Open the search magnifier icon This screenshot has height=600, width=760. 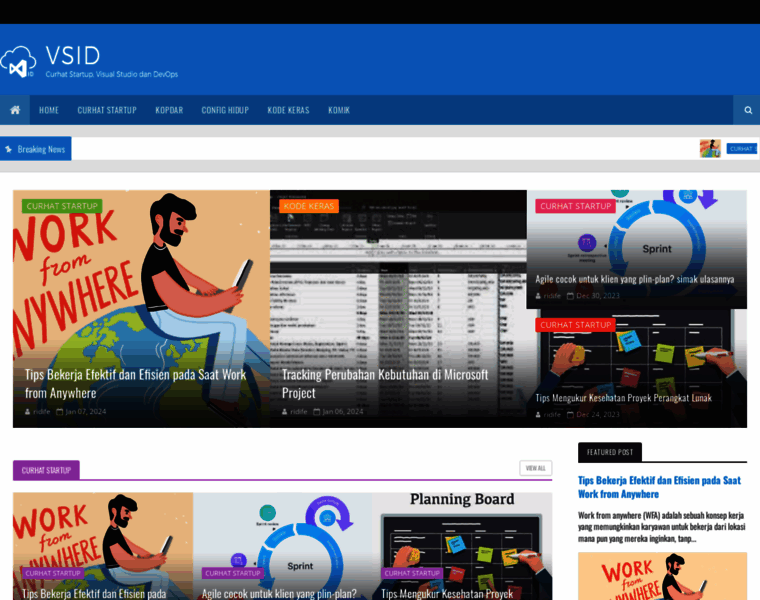tap(748, 110)
